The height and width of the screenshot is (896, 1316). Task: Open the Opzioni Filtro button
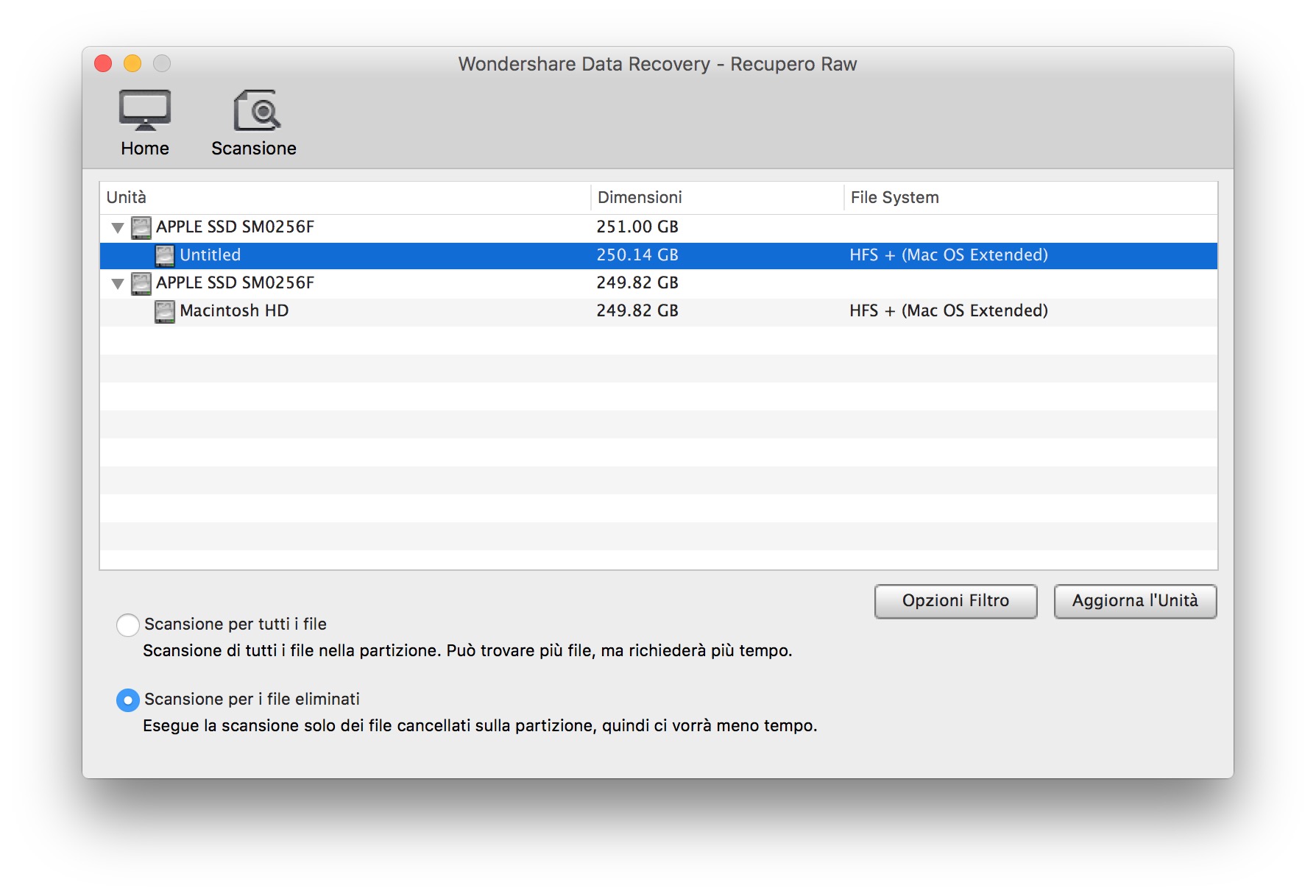tap(955, 601)
